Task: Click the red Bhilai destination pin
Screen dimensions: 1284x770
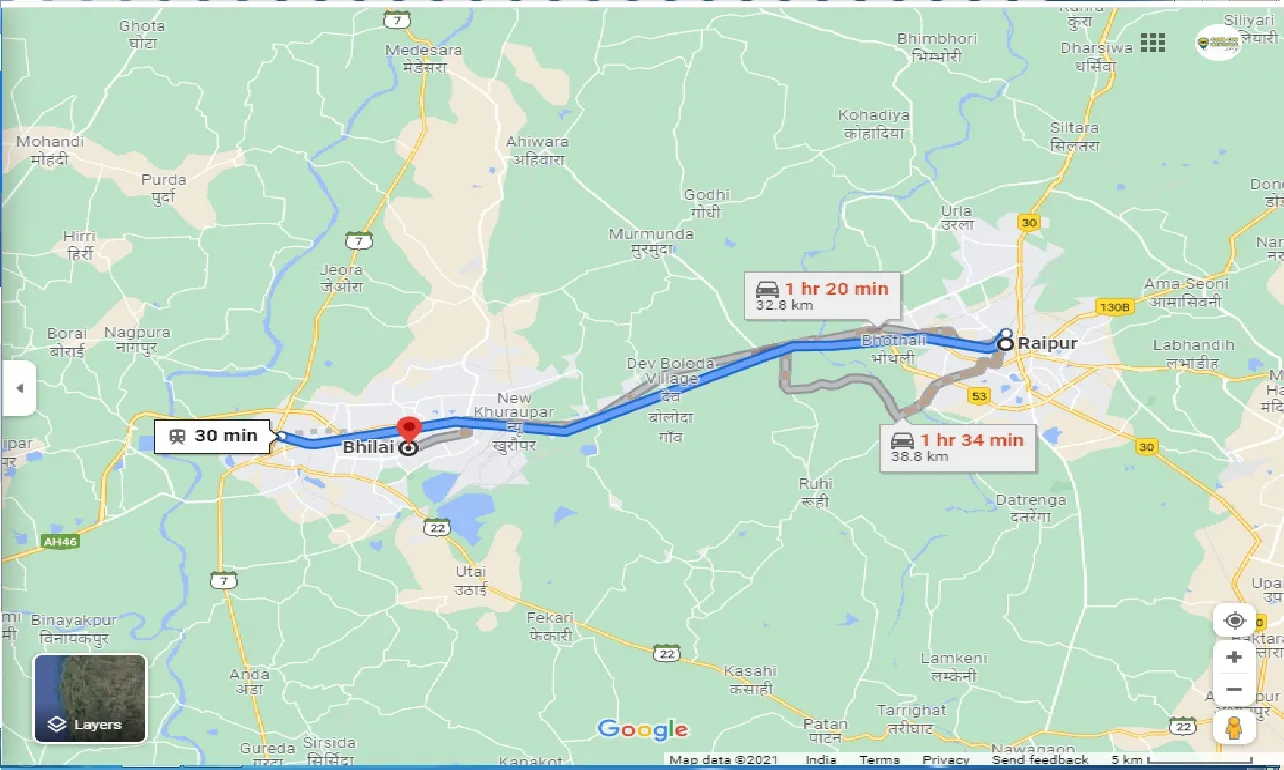Action: tap(408, 432)
